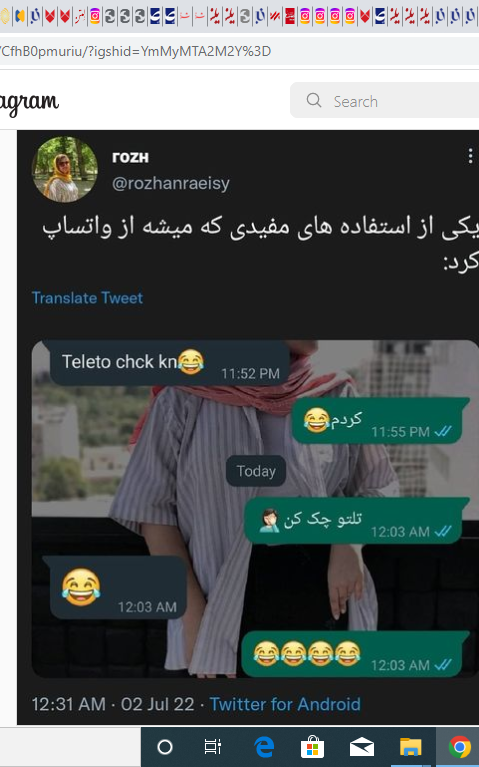This screenshot has width=479, height=767.
Task: Open the Twitter for Android link
Action: [285, 704]
